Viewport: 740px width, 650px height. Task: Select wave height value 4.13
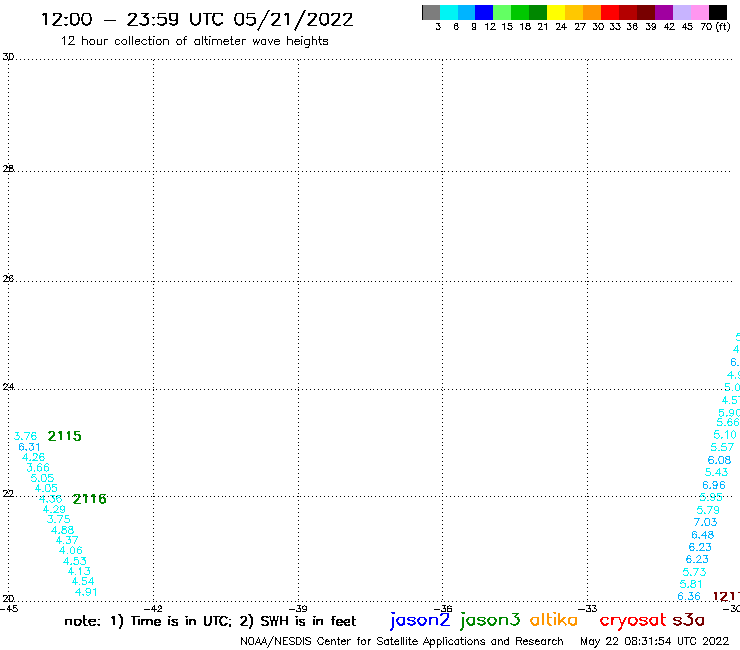pos(79,571)
